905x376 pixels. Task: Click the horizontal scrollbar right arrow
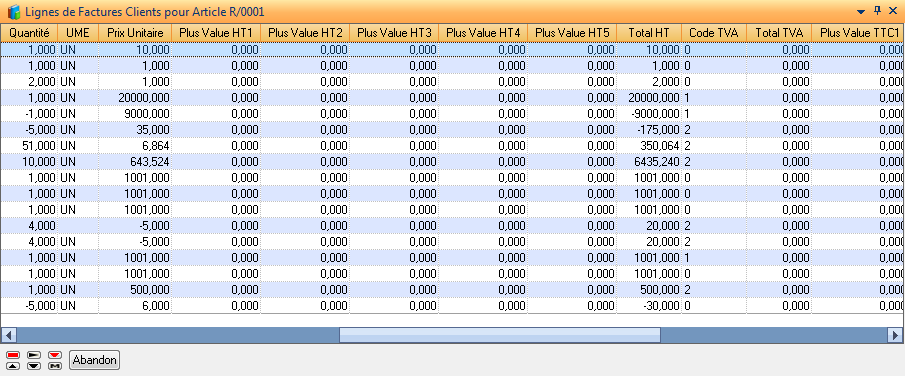click(895, 335)
